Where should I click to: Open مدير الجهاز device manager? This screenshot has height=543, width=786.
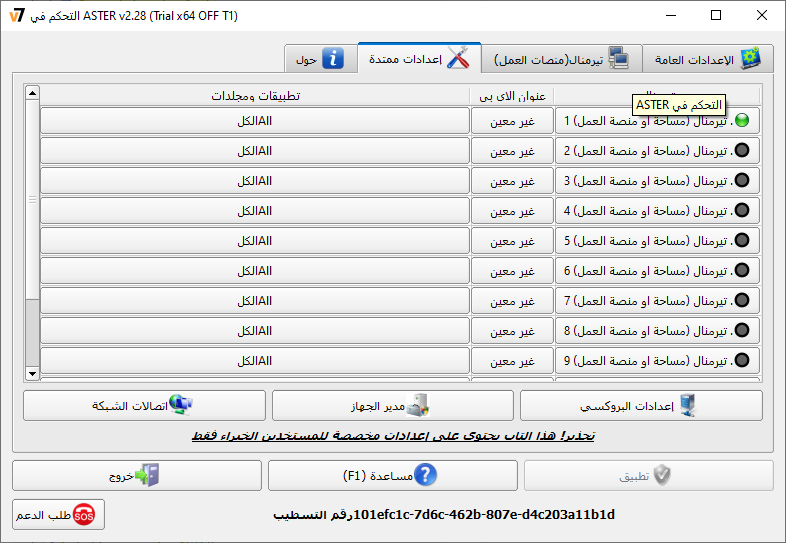pos(392,406)
